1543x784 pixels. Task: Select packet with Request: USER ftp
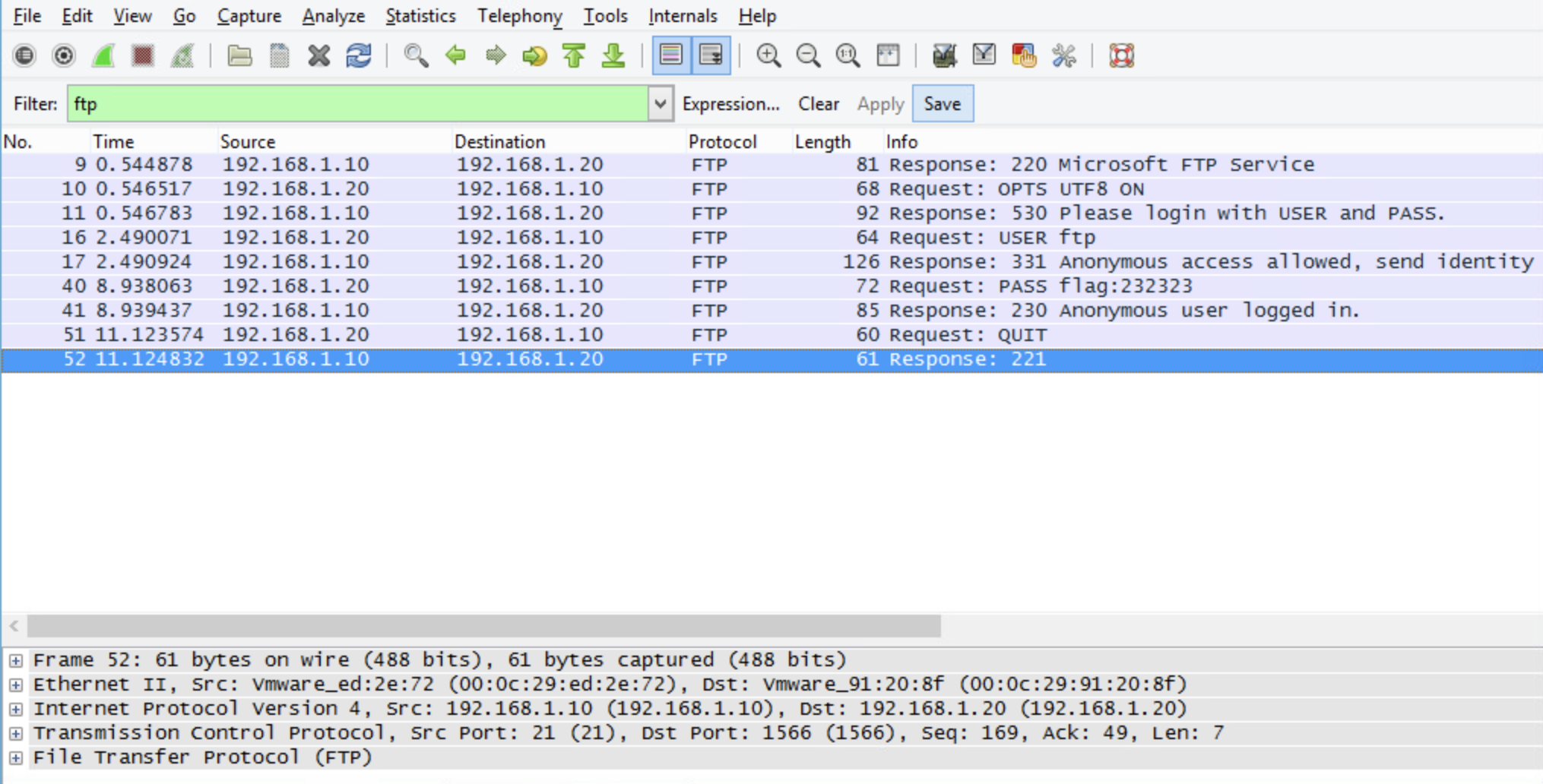771,238
